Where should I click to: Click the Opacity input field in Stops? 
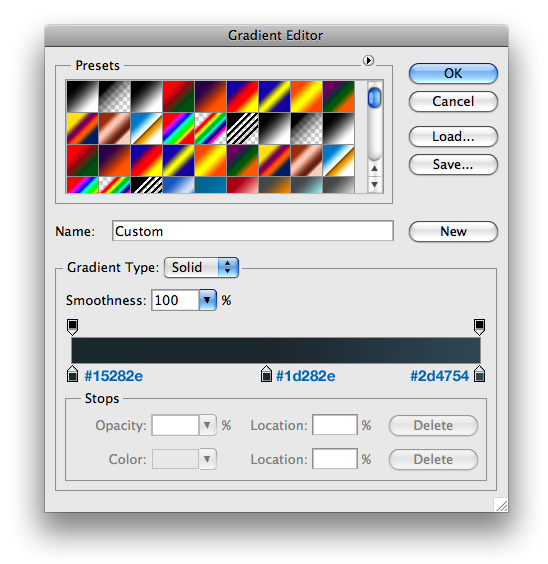pos(175,425)
